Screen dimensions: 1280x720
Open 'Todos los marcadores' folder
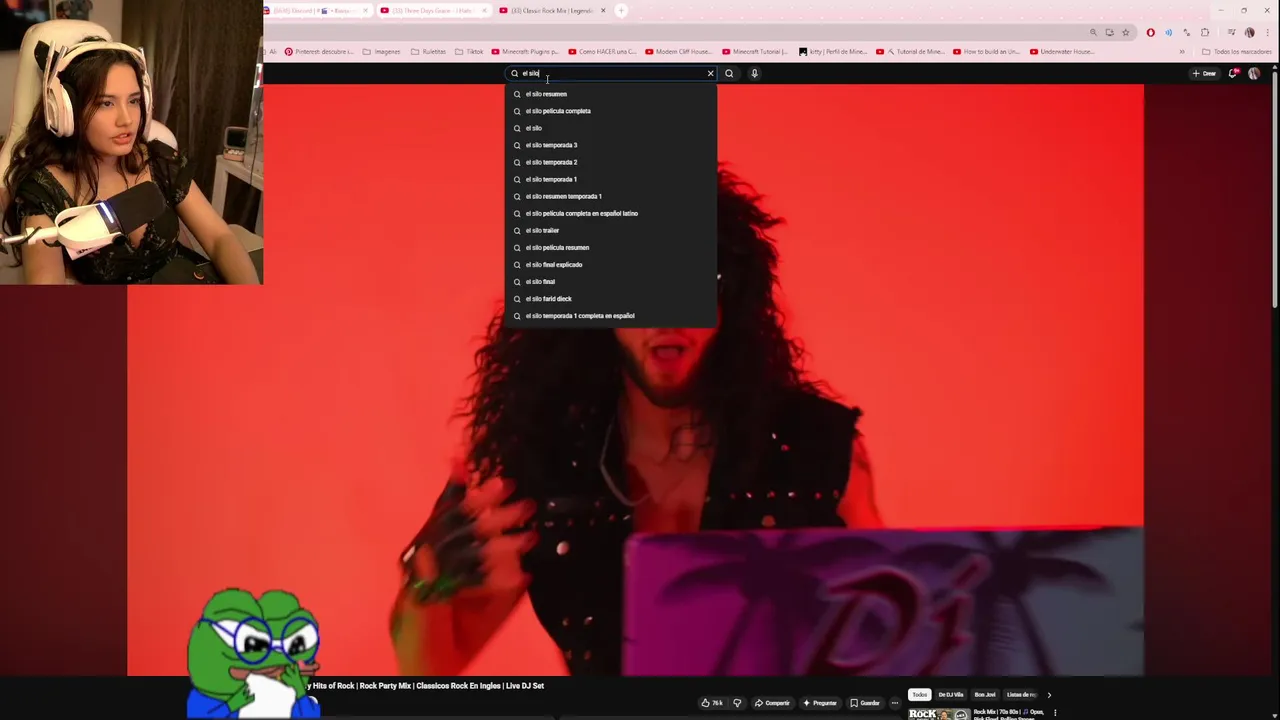1237,52
